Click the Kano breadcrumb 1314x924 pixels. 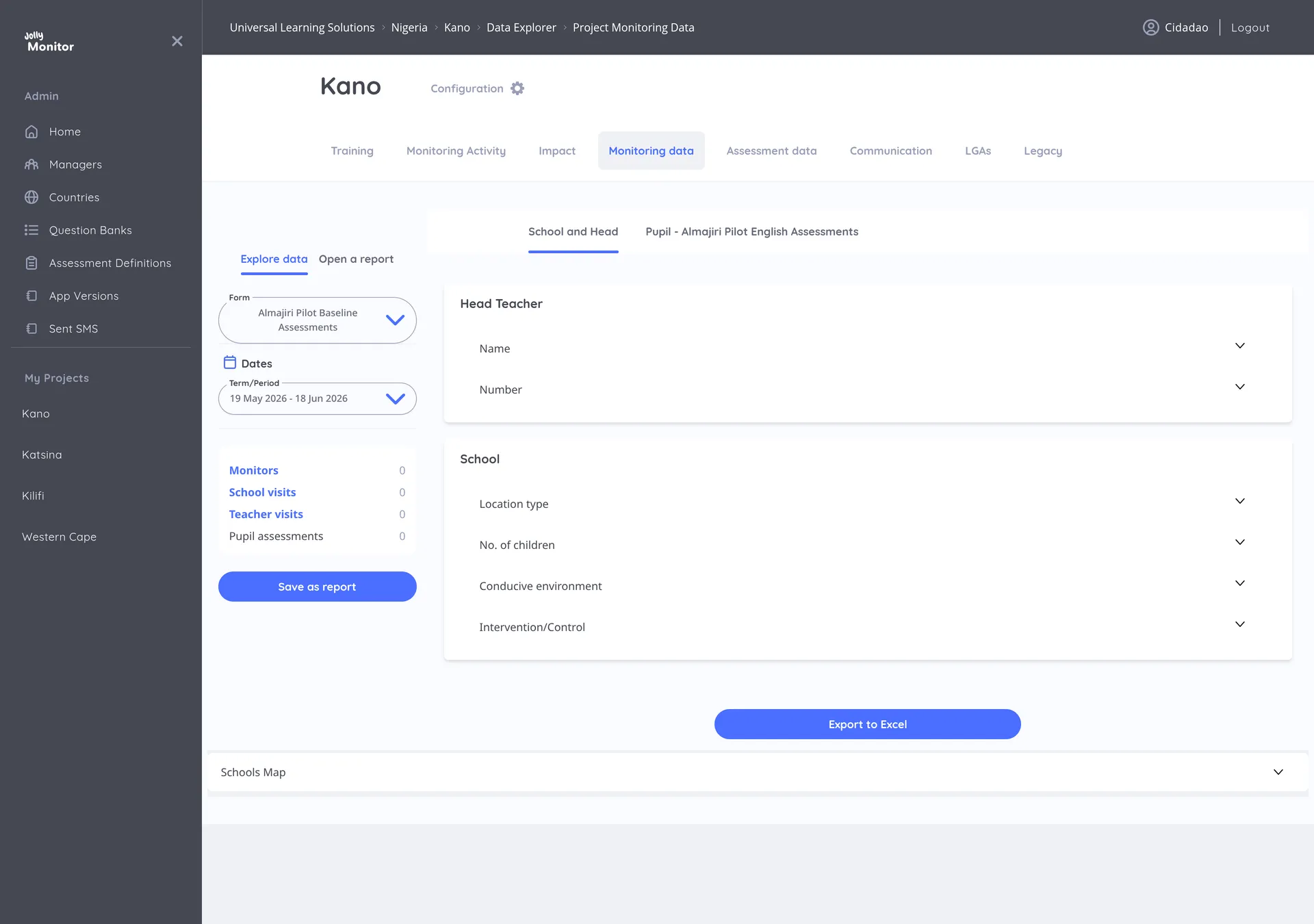[x=456, y=27]
